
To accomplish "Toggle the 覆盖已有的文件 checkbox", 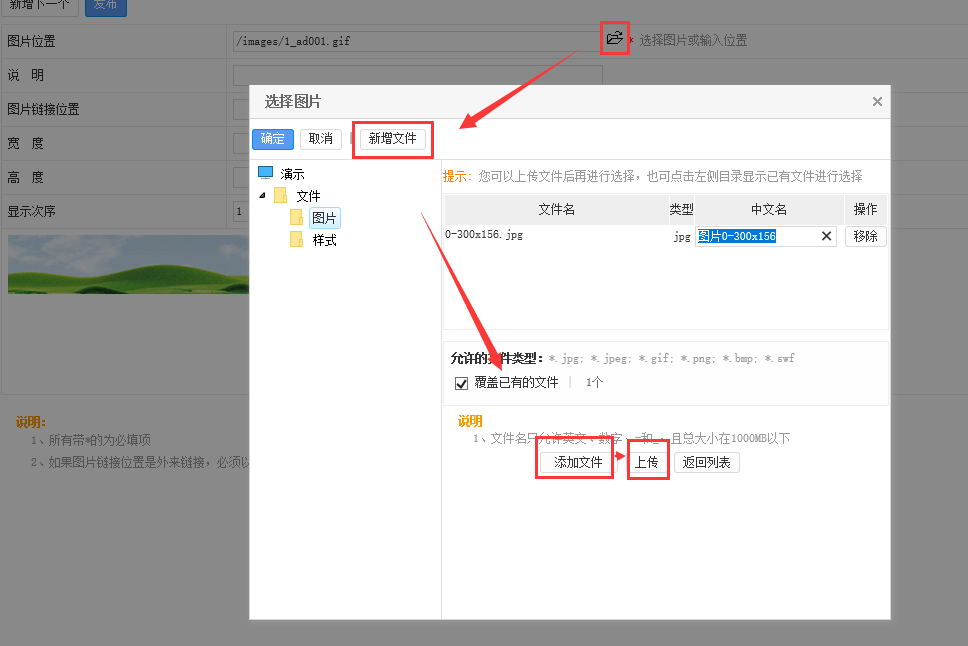I will pyautogui.click(x=462, y=383).
